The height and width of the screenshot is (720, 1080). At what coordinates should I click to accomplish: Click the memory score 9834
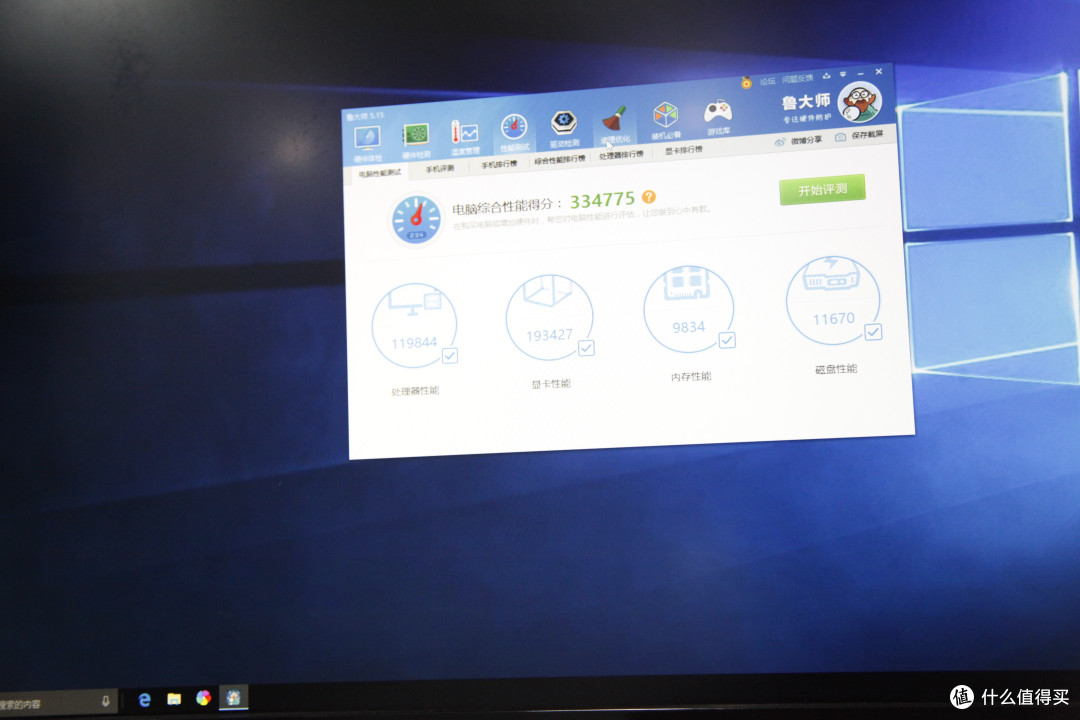point(688,327)
